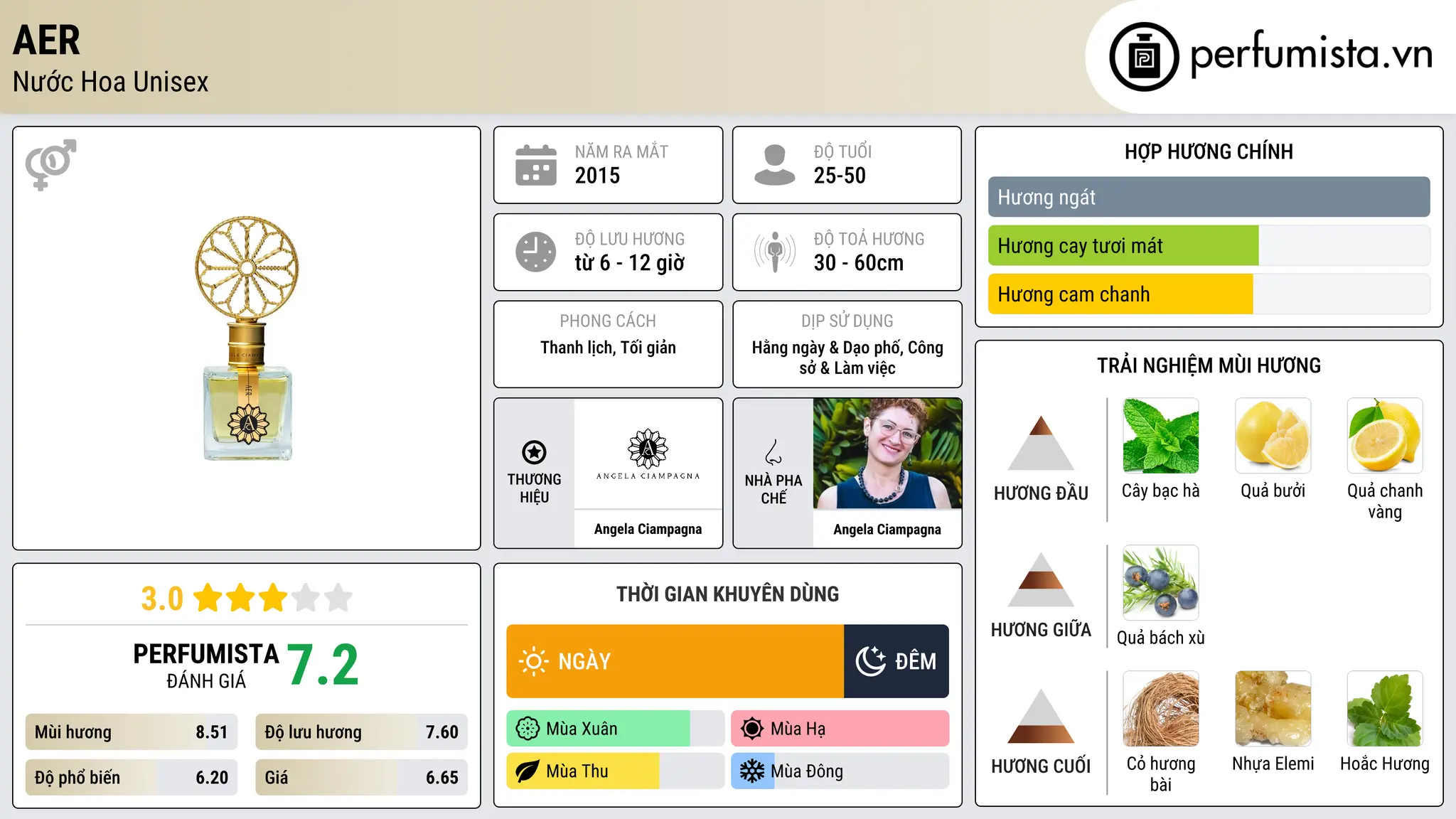
Task: Click the Nước Hoa Unisex subtitle
Action: pos(111,82)
